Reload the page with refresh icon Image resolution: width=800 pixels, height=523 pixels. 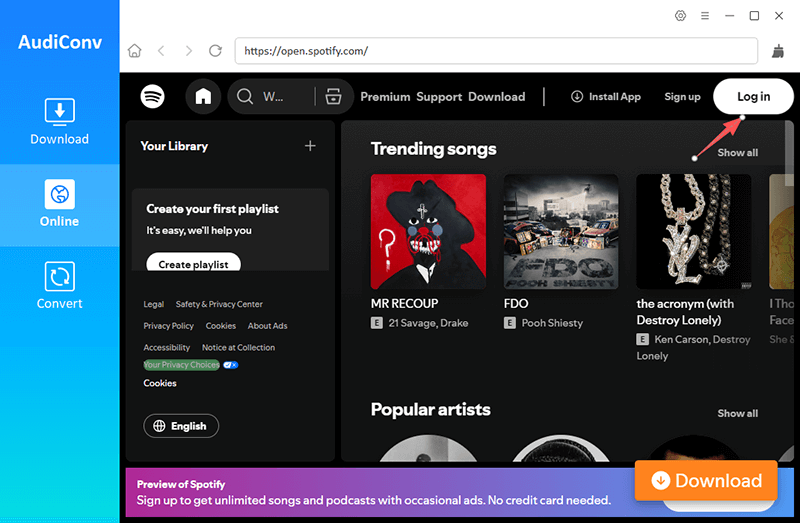pos(215,51)
